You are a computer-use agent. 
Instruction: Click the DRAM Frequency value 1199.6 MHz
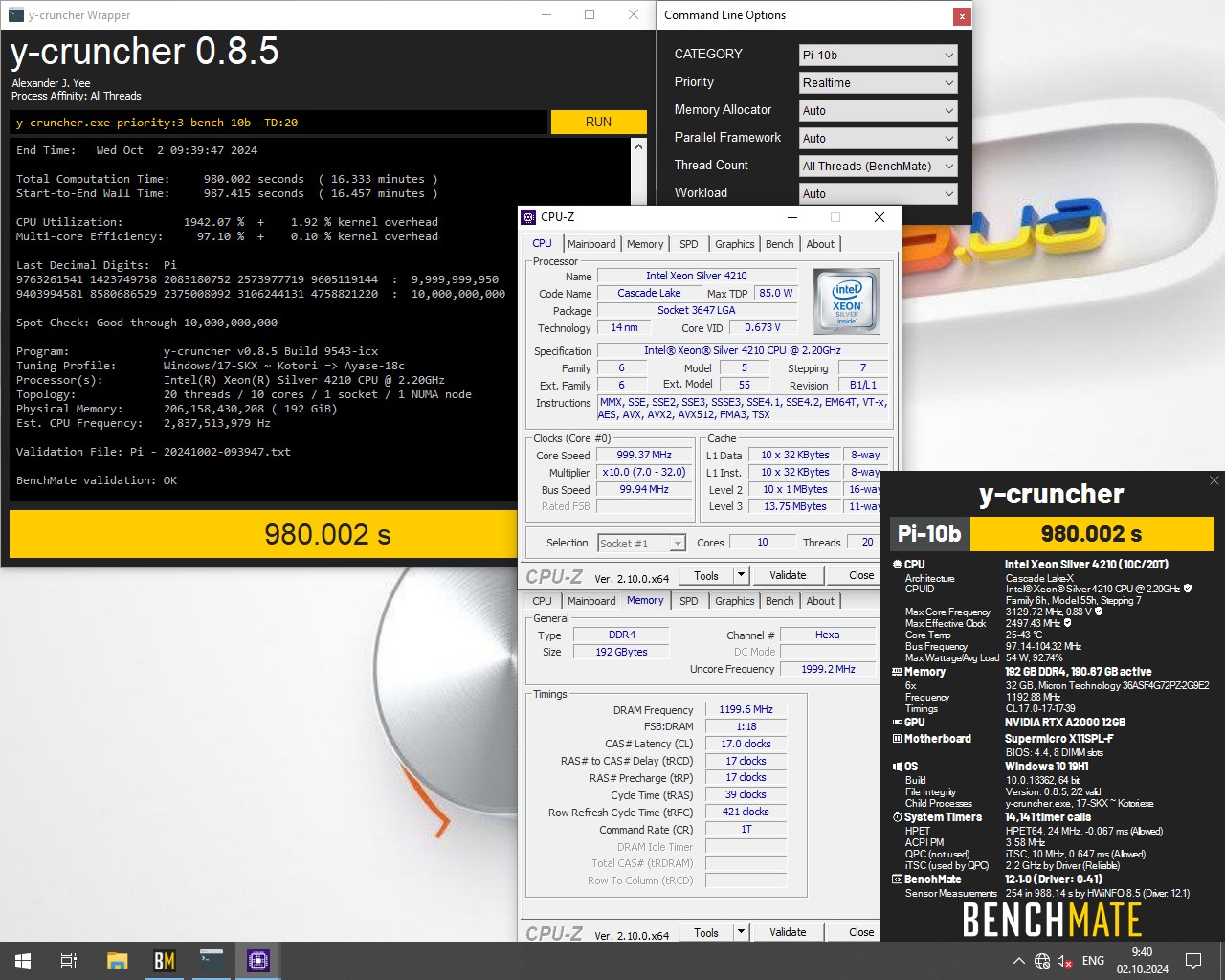click(x=746, y=710)
